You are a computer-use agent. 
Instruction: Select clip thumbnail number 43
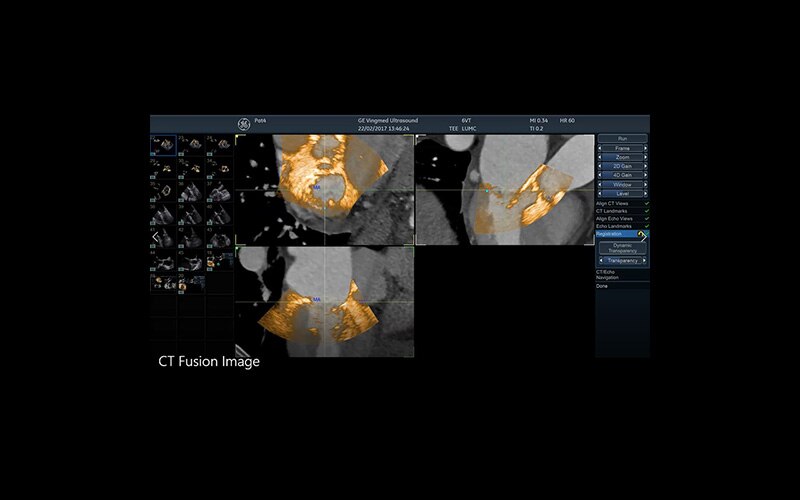point(219,238)
